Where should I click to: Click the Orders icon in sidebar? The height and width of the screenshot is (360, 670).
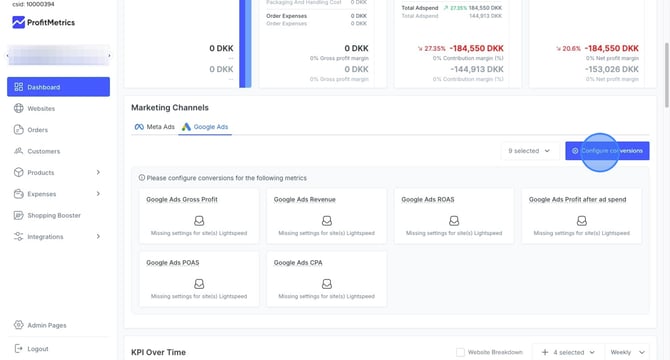(18, 130)
